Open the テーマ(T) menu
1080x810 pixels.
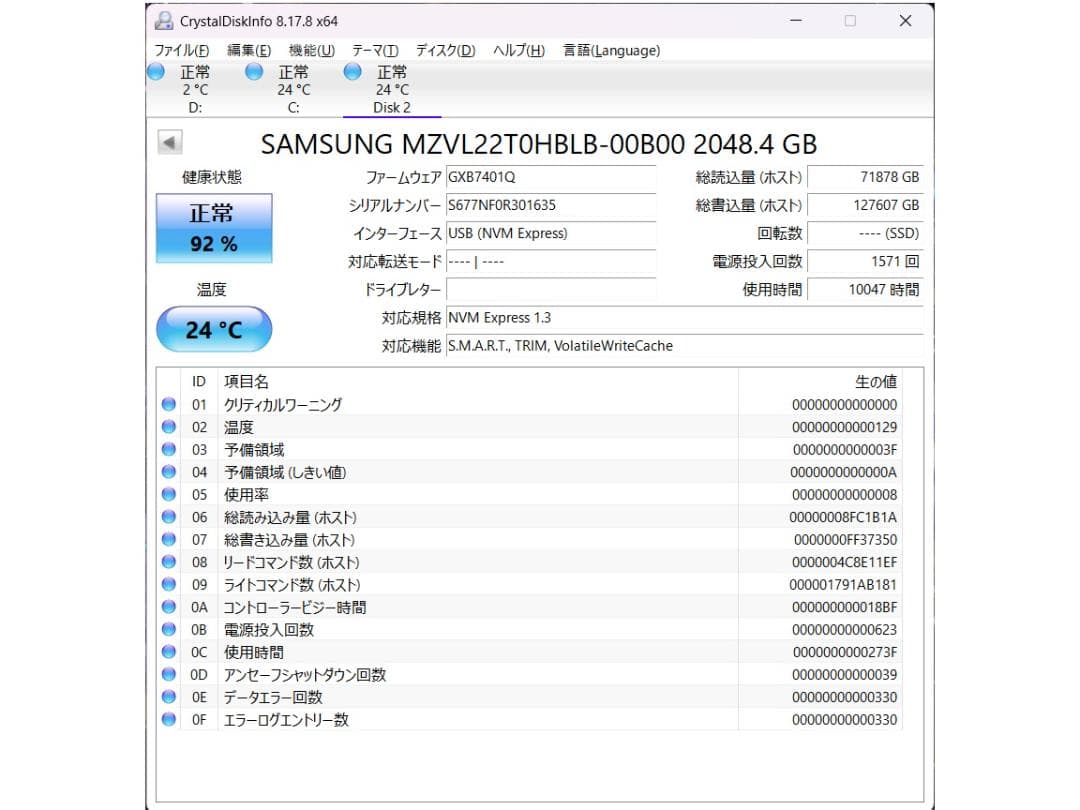point(375,50)
